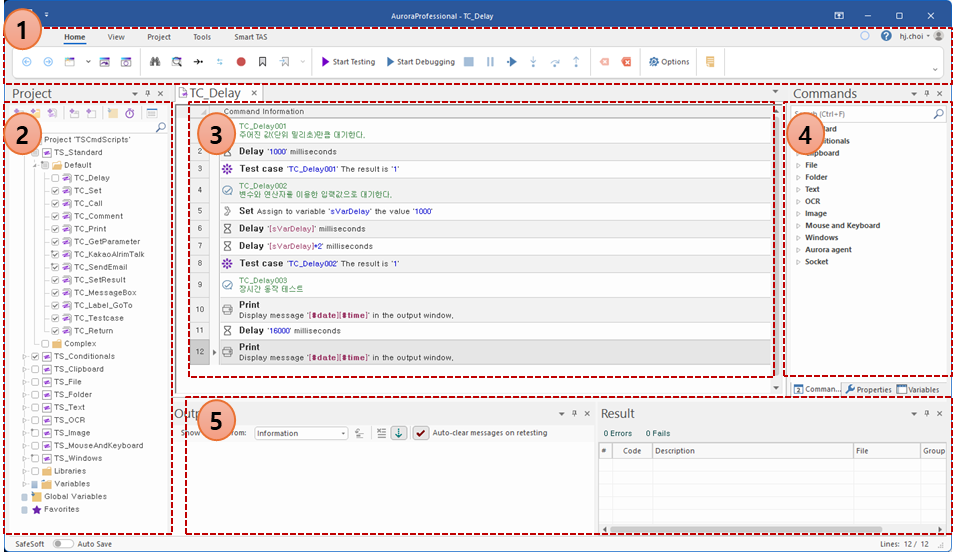Check the TS_Clipboard checkbox
Image resolution: width=953 pixels, height=552 pixels.
(x=35, y=369)
